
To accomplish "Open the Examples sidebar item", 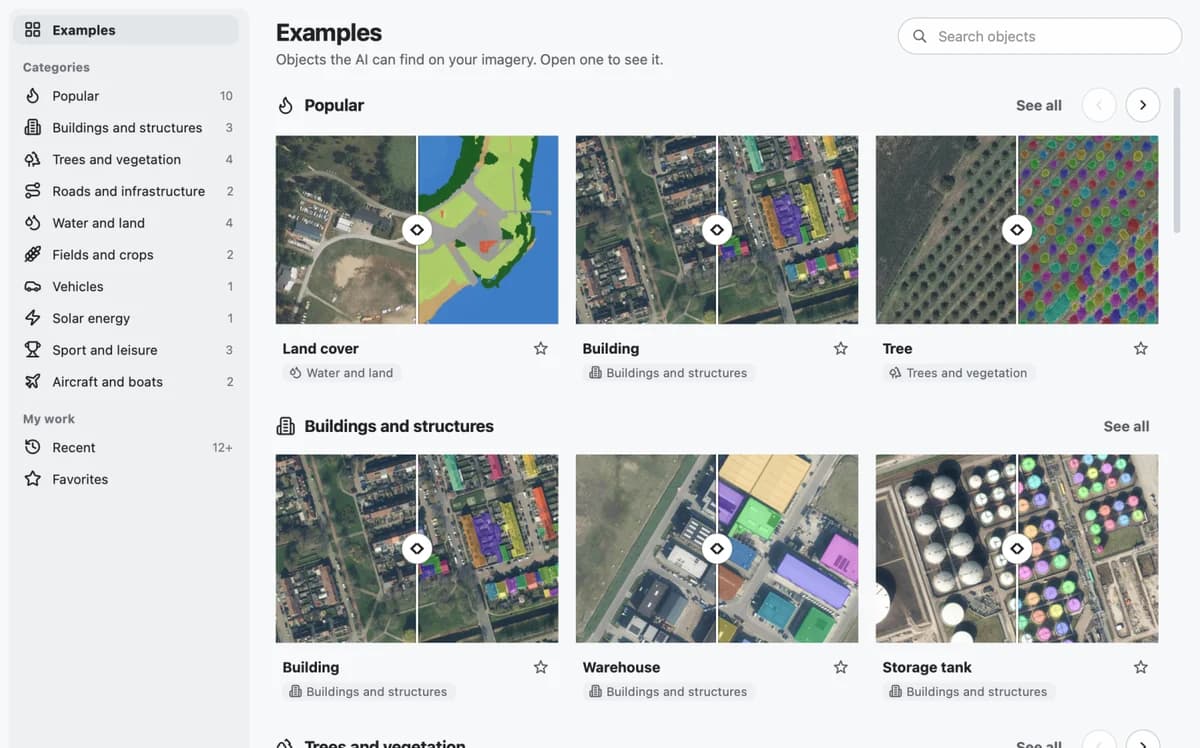I will (125, 30).
